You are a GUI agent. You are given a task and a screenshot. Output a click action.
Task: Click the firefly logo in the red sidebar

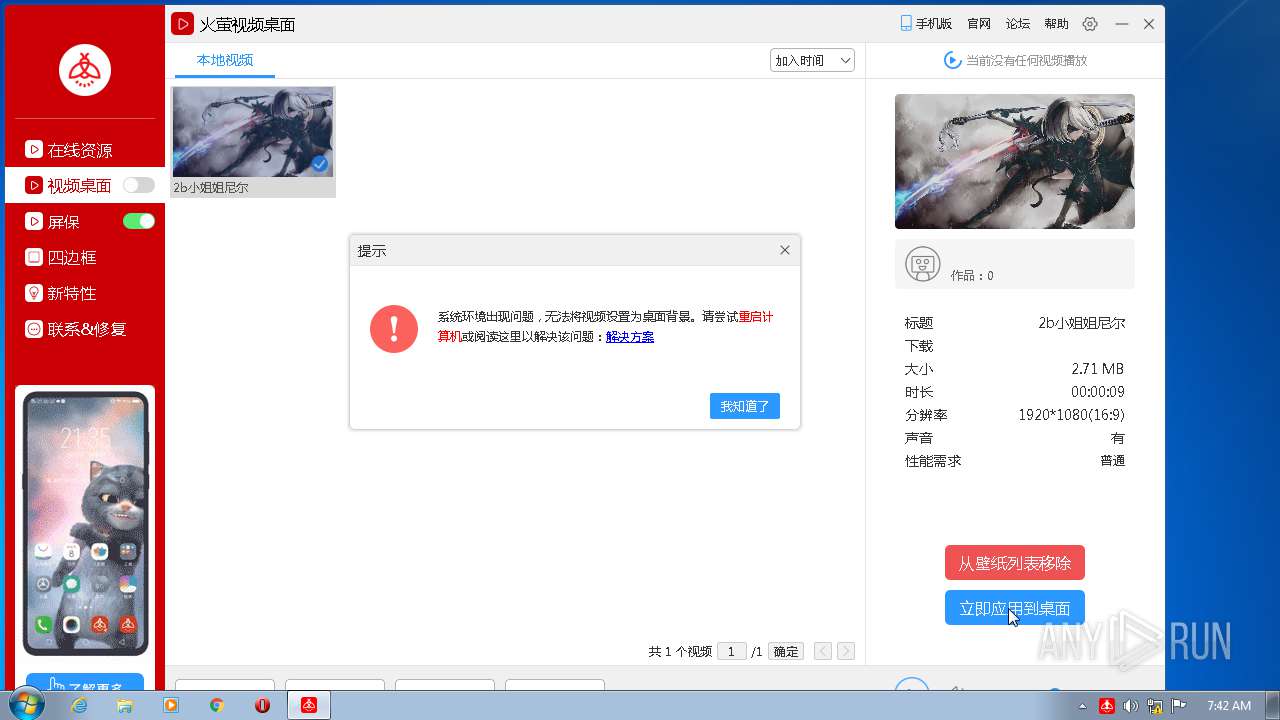pos(85,70)
